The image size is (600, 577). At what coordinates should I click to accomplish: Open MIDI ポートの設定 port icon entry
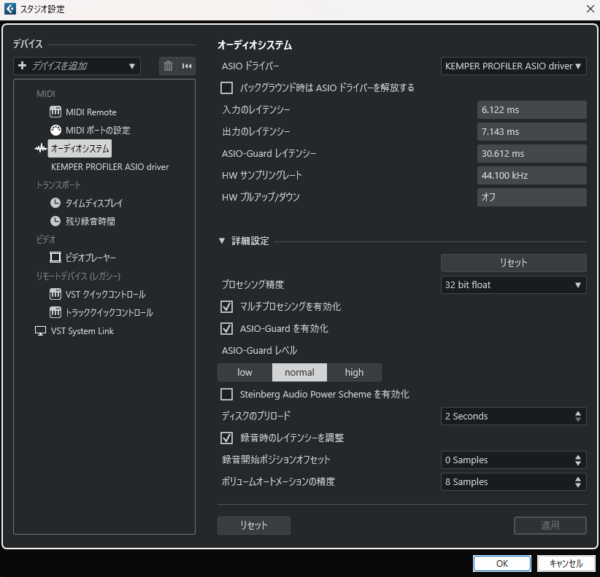(x=55, y=130)
